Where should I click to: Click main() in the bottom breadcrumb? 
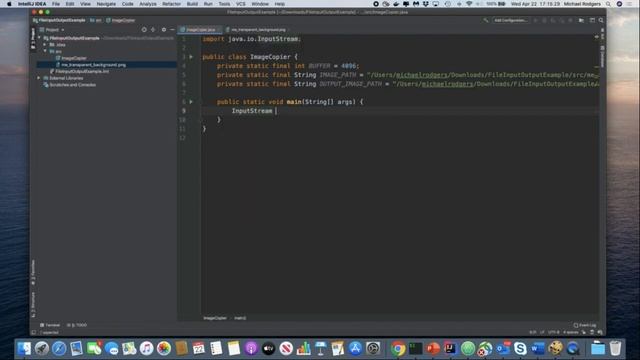pyautogui.click(x=240, y=318)
